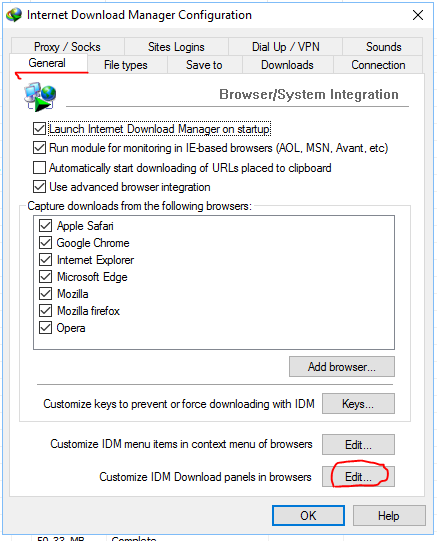Uncheck Apple Safari in browser list
437x541 pixels.
click(45, 226)
